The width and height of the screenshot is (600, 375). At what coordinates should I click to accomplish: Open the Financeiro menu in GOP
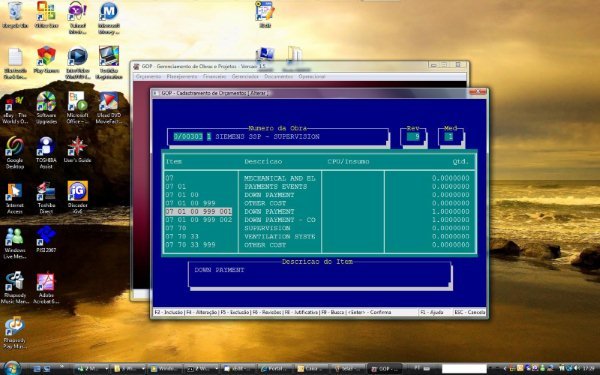click(214, 77)
